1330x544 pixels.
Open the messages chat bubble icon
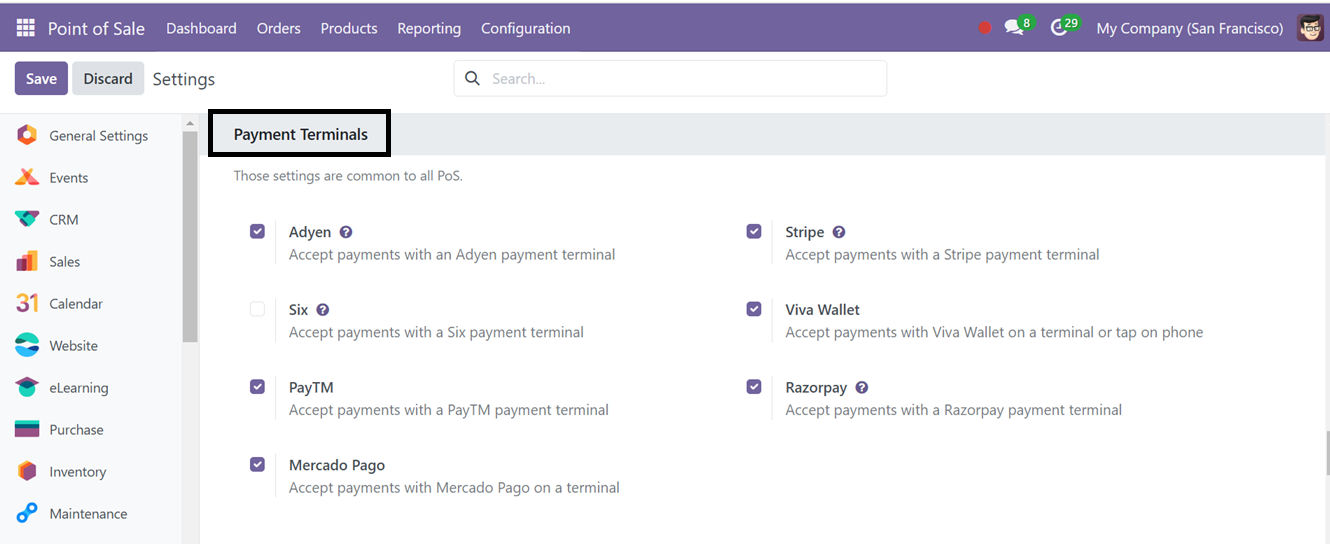(x=1015, y=28)
